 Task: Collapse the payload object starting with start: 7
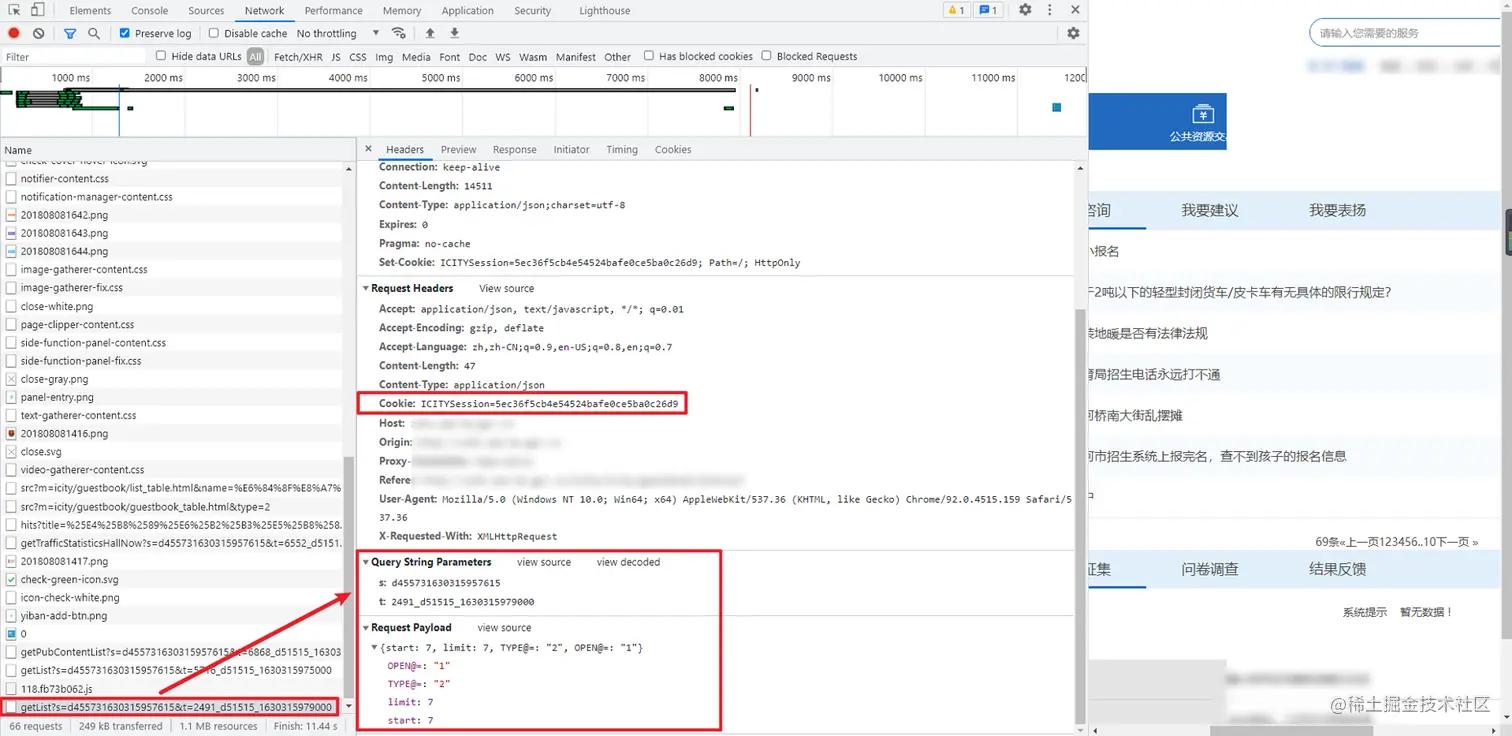[374, 648]
